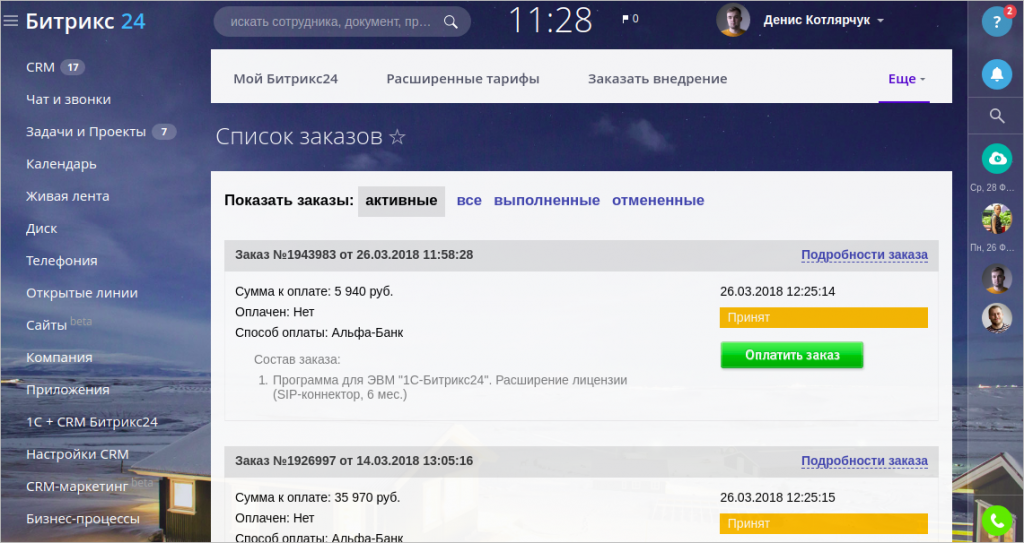Open chat with woman avatar in sidebar
1024x543 pixels.
pos(997,218)
